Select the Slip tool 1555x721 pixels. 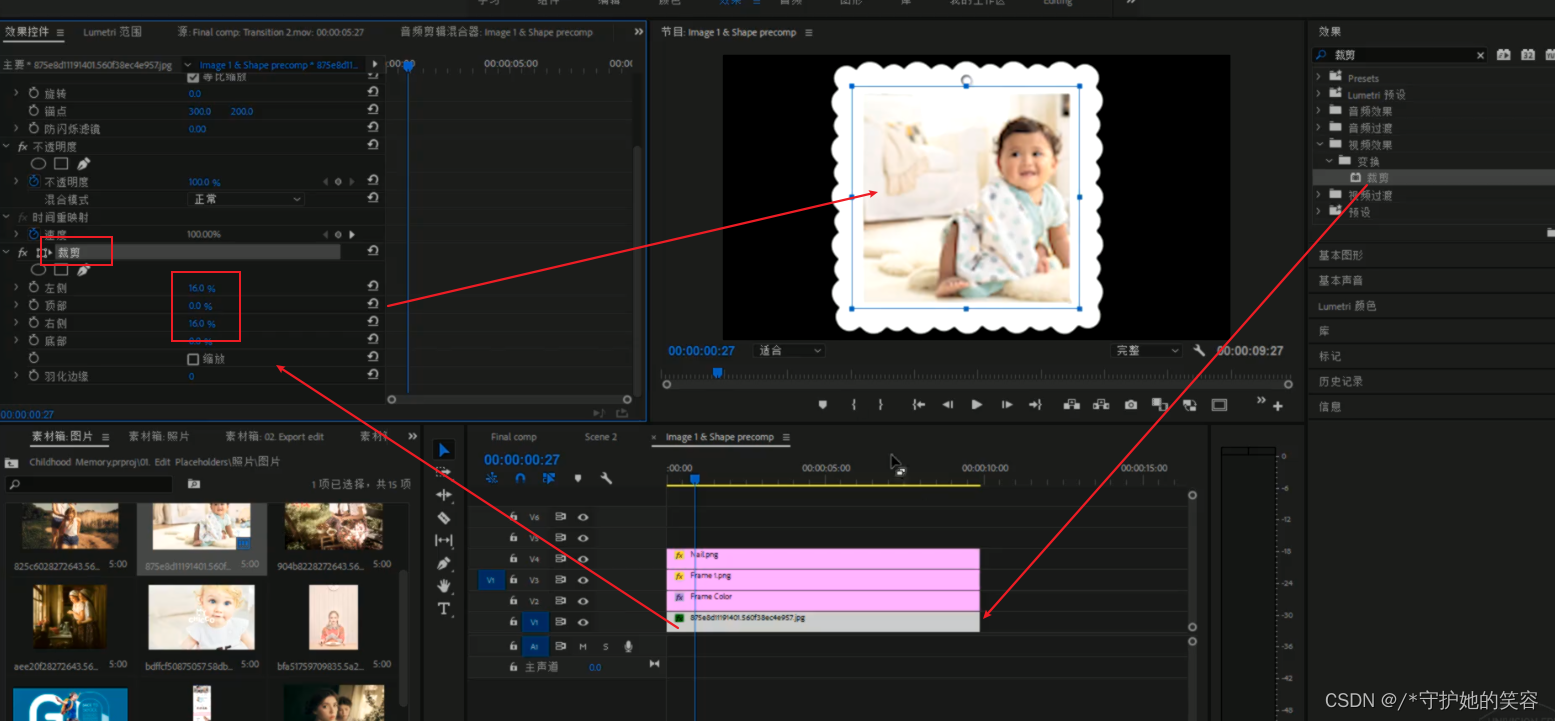pyautogui.click(x=444, y=540)
